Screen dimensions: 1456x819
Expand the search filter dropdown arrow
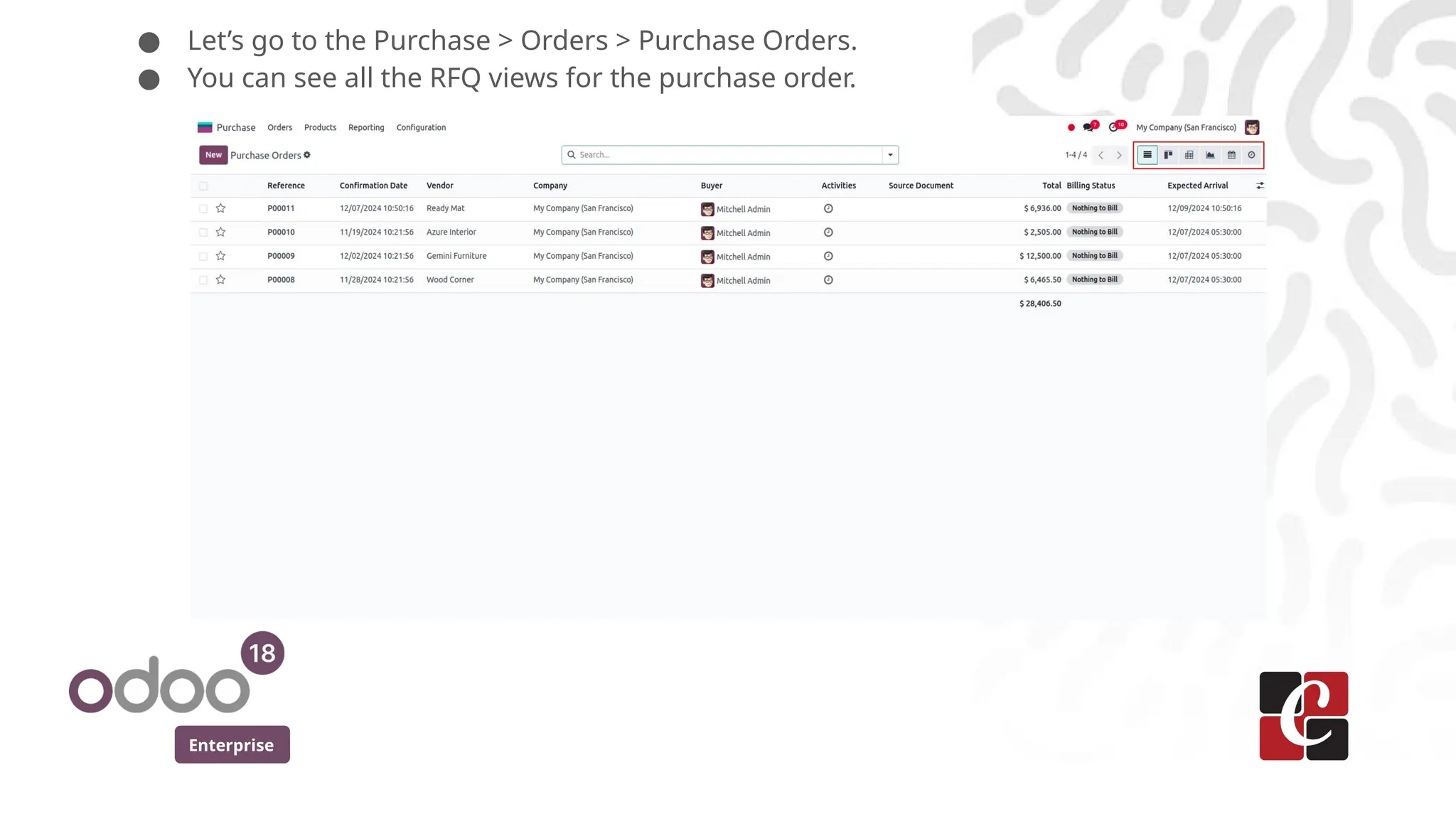890,155
